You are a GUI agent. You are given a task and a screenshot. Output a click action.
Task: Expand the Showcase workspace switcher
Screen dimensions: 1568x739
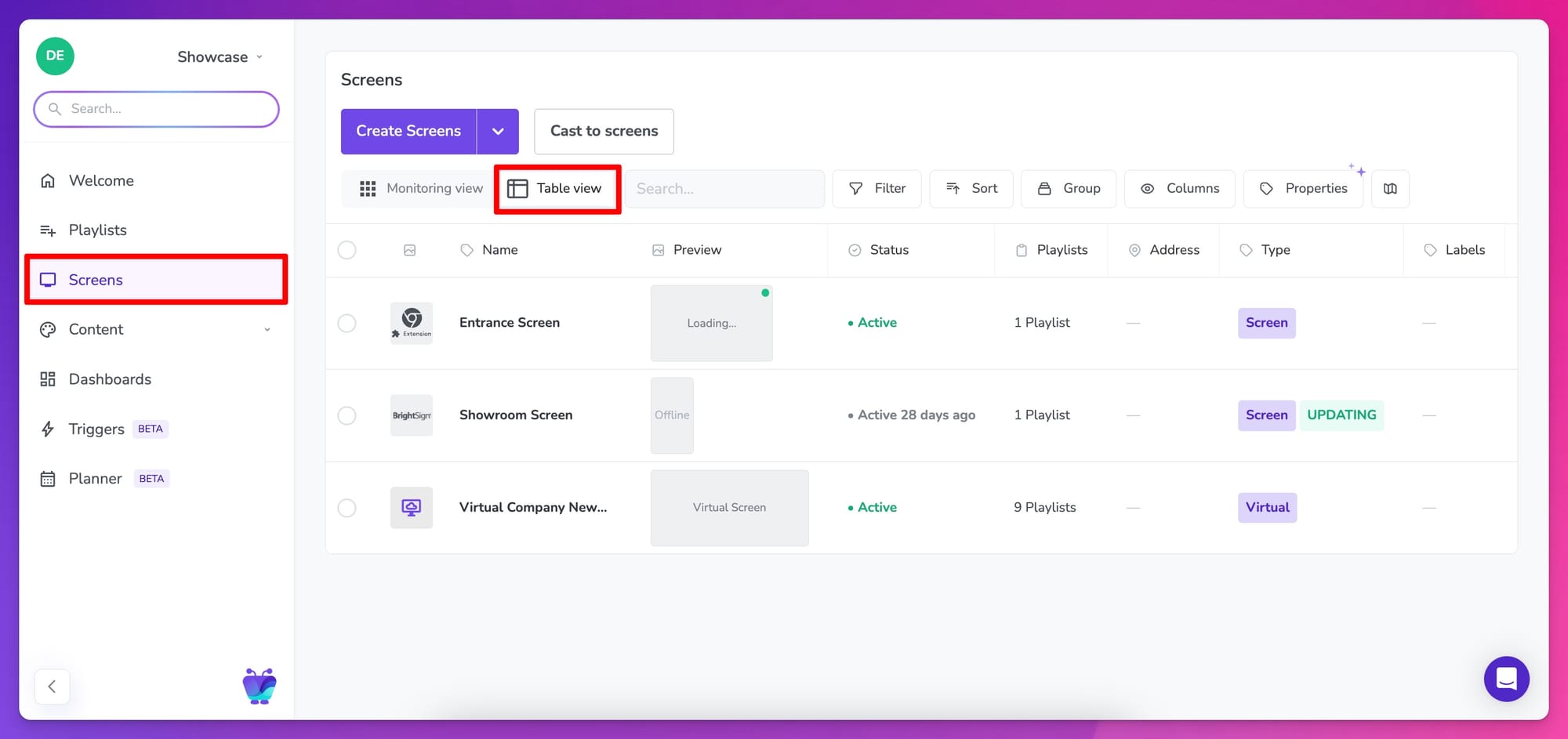pos(220,57)
